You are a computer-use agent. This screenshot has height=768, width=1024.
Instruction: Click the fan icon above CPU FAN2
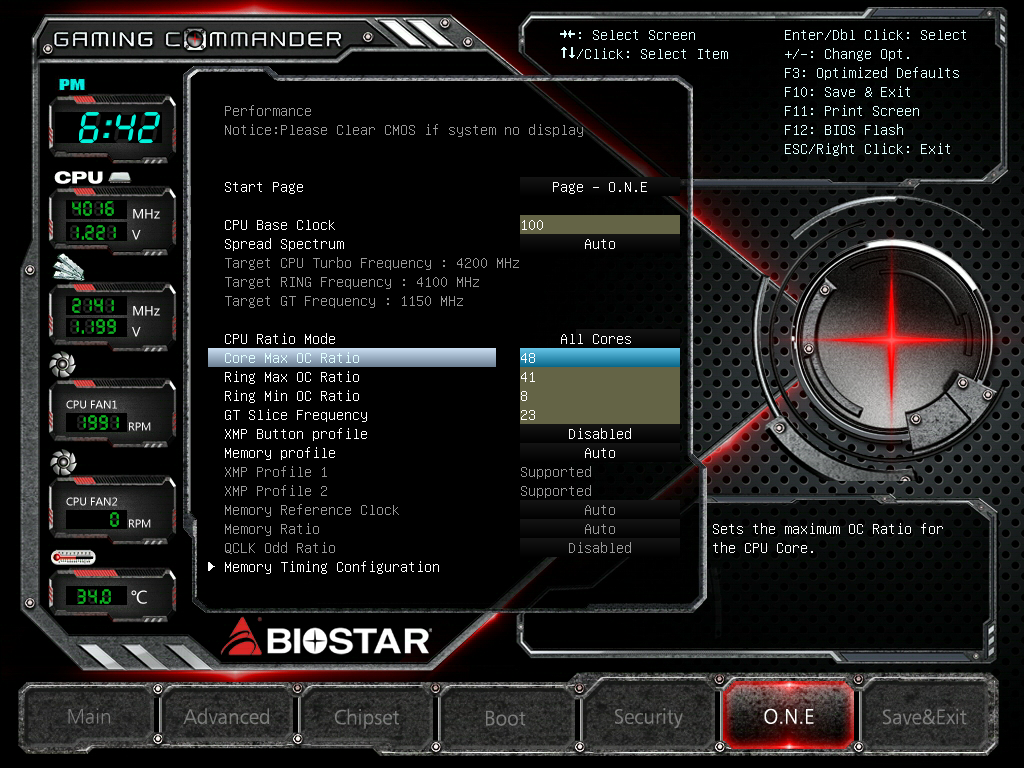pyautogui.click(x=63, y=462)
